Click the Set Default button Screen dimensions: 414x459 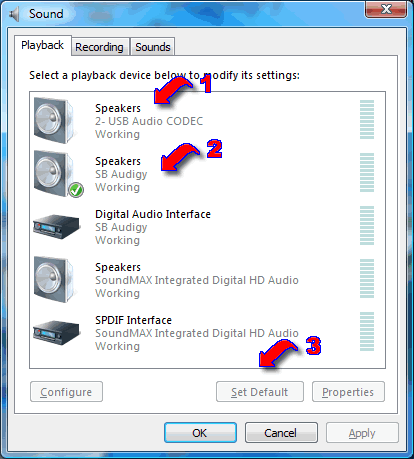(260, 392)
